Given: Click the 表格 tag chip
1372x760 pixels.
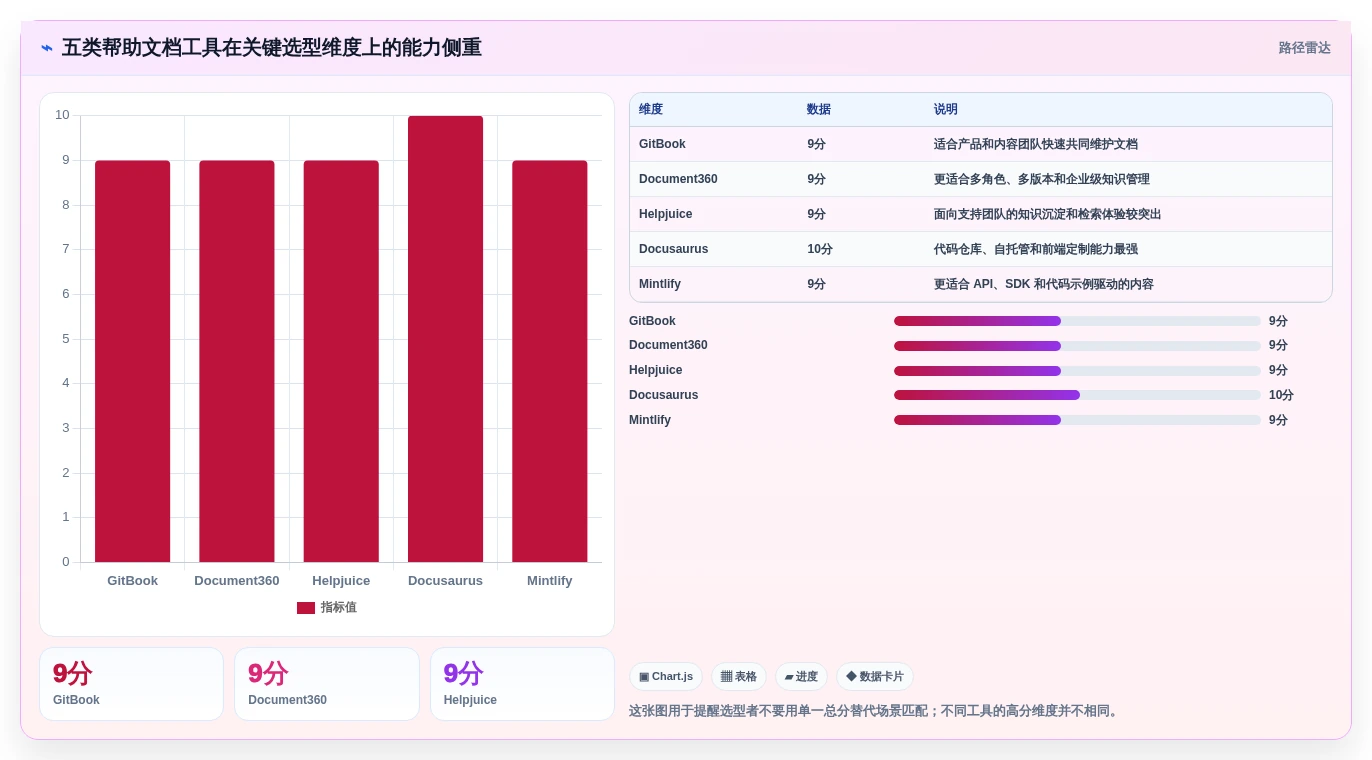Looking at the screenshot, I should coord(739,677).
